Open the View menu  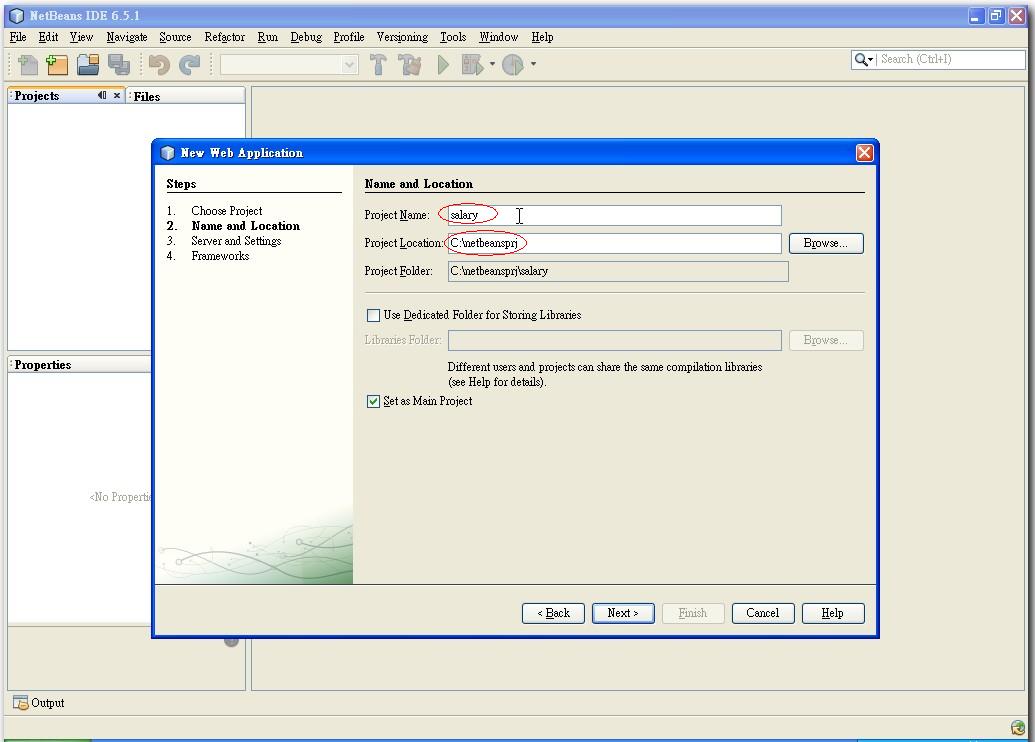click(x=81, y=37)
